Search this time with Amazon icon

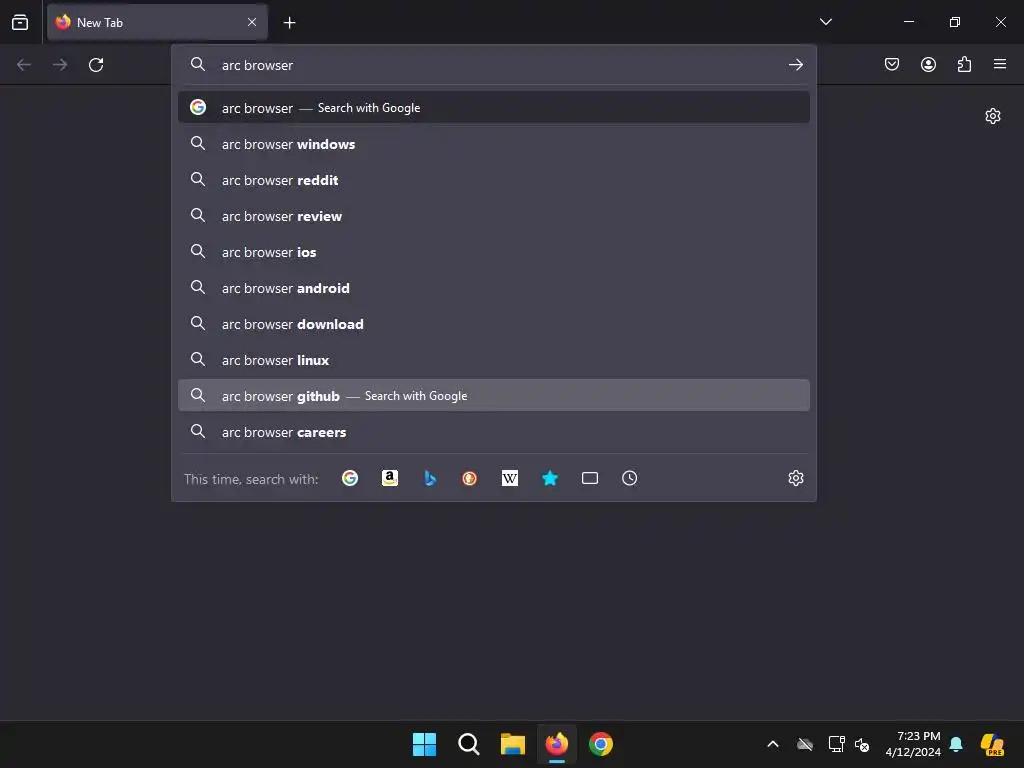pos(390,478)
